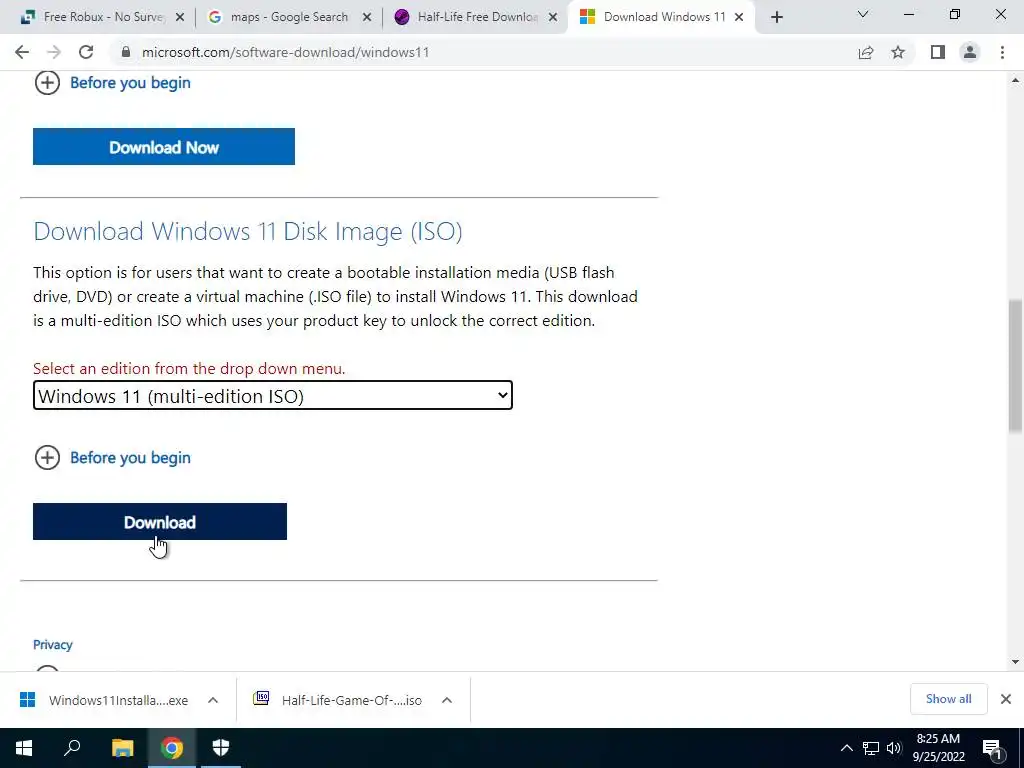This screenshot has height=768, width=1024.
Task: Open Chrome's three-dot menu
Action: (1002, 52)
